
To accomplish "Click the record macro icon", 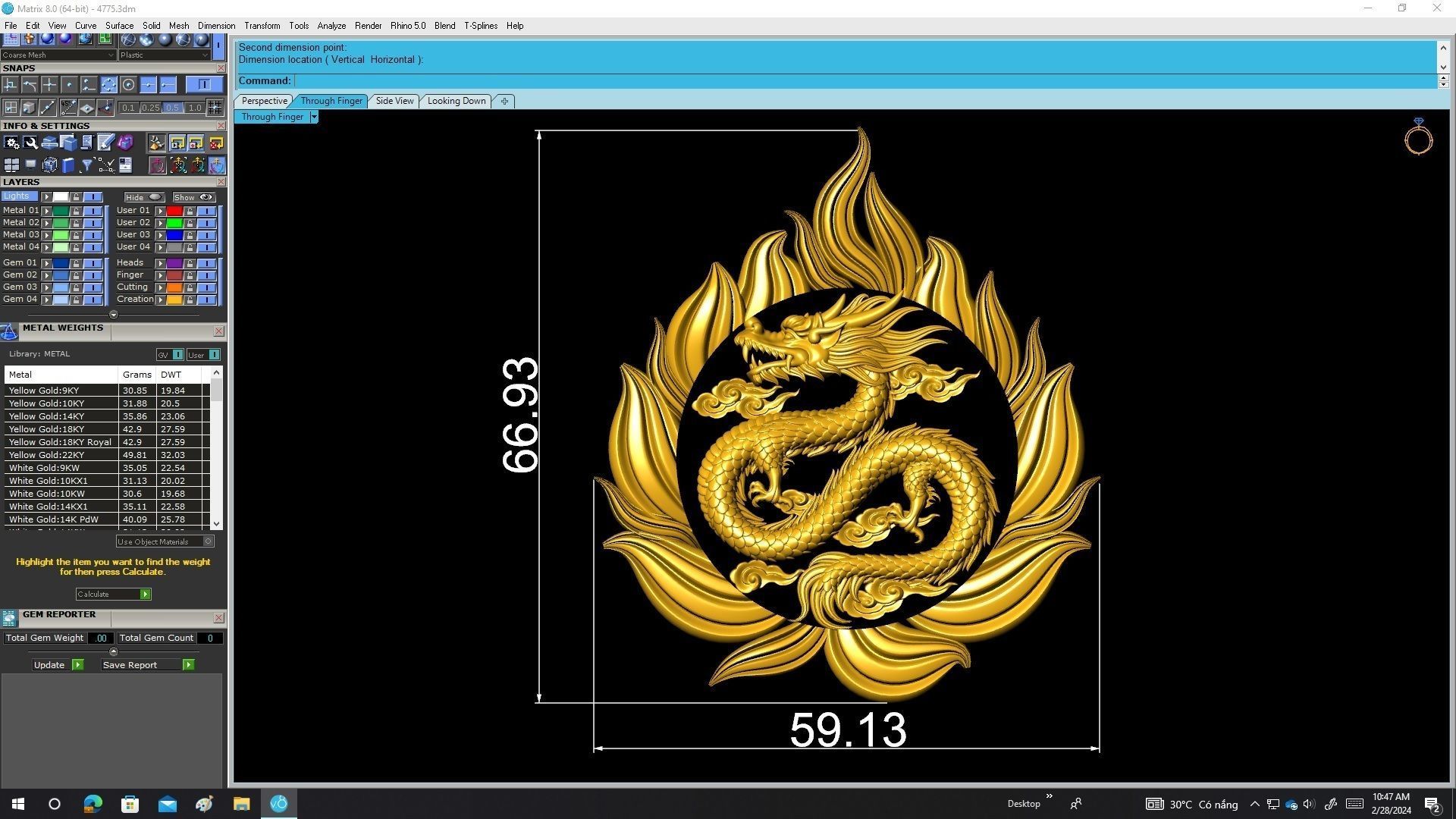I will point(196,143).
